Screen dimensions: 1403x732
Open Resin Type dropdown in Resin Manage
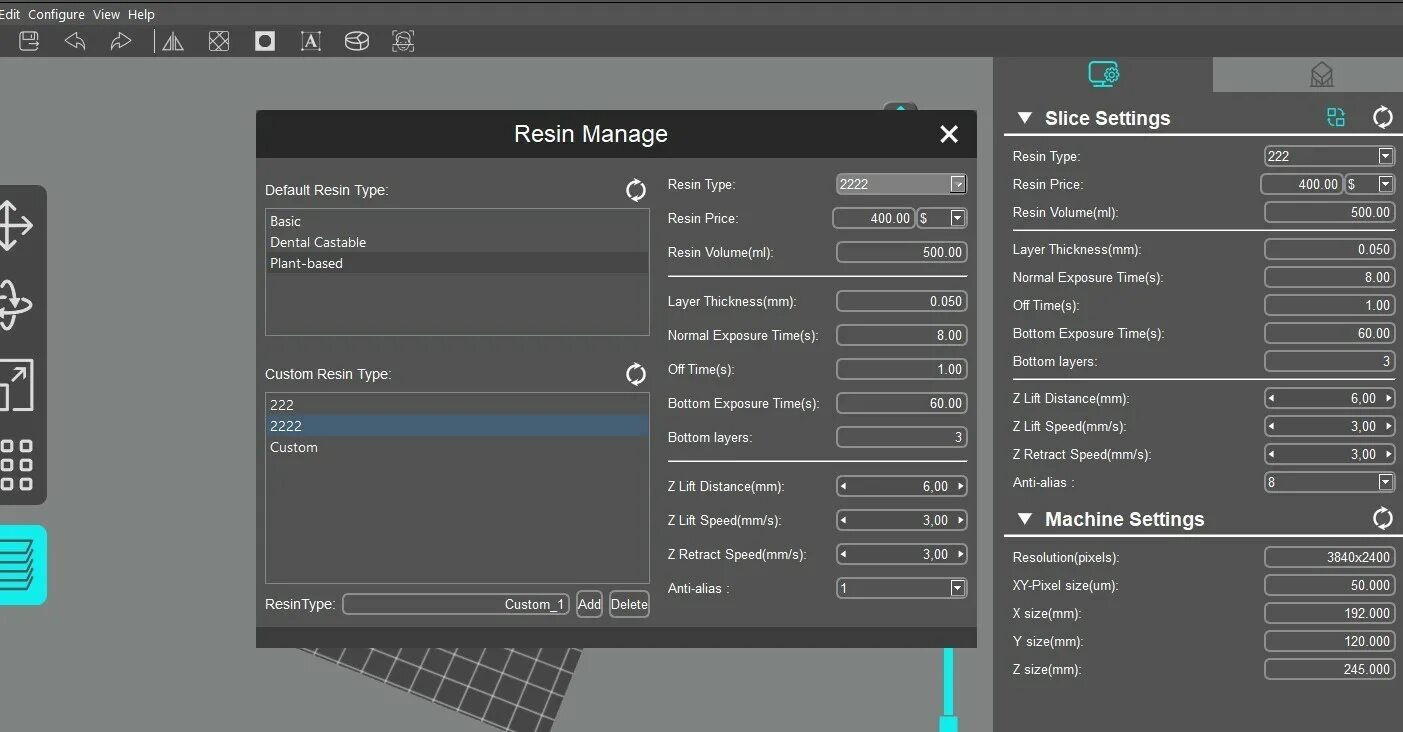pyautogui.click(x=958, y=184)
